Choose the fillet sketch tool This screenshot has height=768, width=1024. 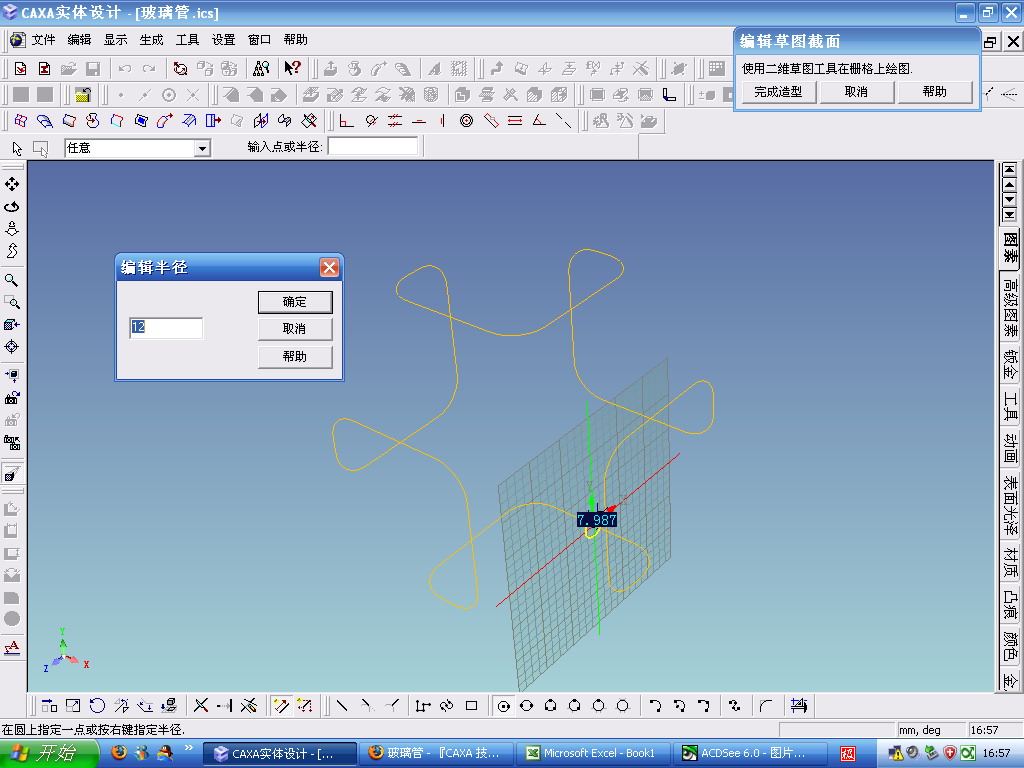[765, 706]
